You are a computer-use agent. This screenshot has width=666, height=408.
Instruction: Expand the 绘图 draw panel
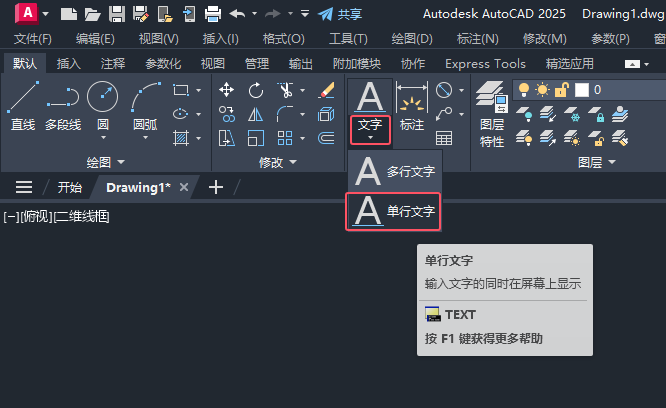click(x=105, y=162)
